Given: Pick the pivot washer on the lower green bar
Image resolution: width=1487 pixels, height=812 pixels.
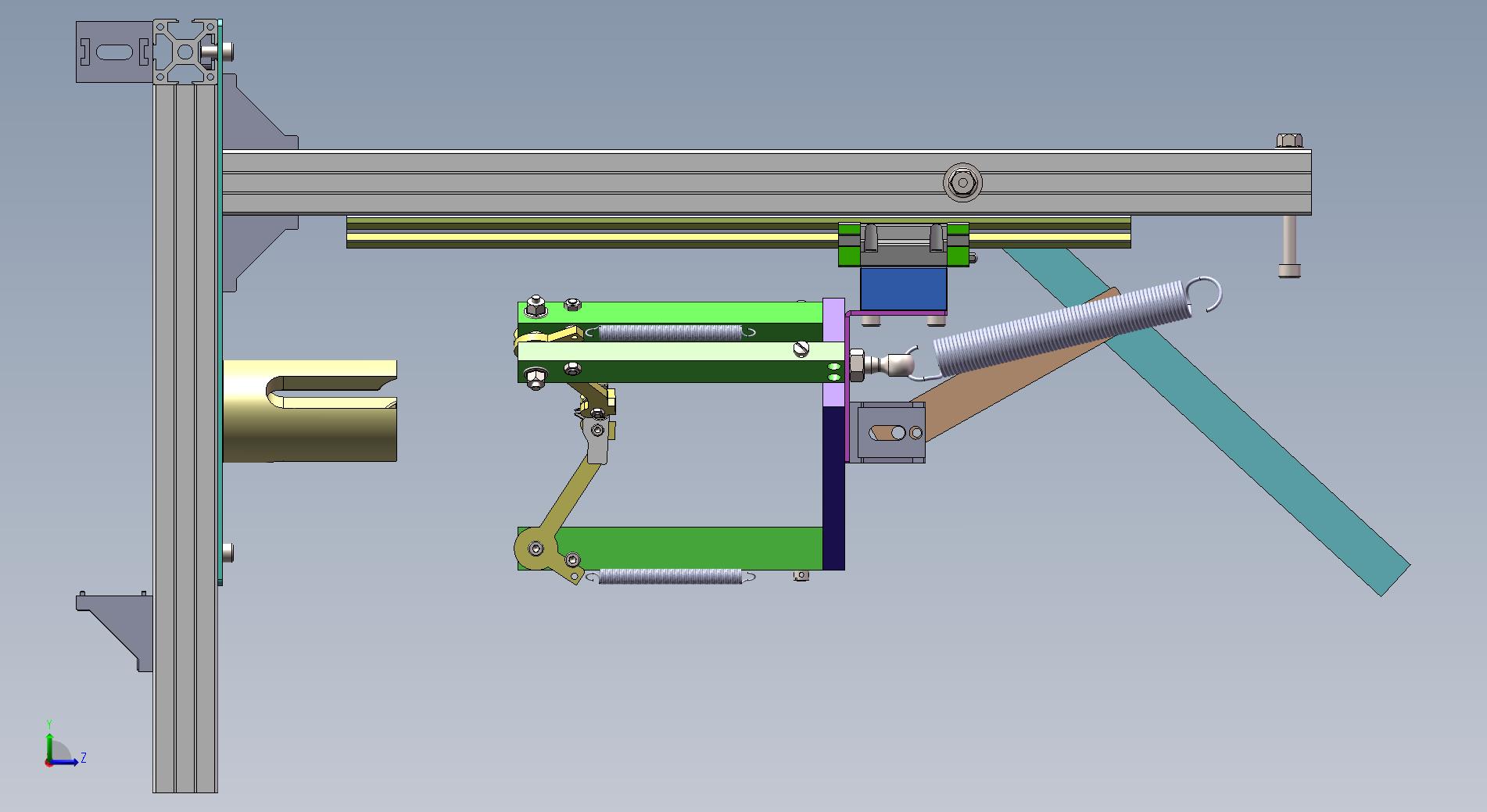Looking at the screenshot, I should click(535, 549).
